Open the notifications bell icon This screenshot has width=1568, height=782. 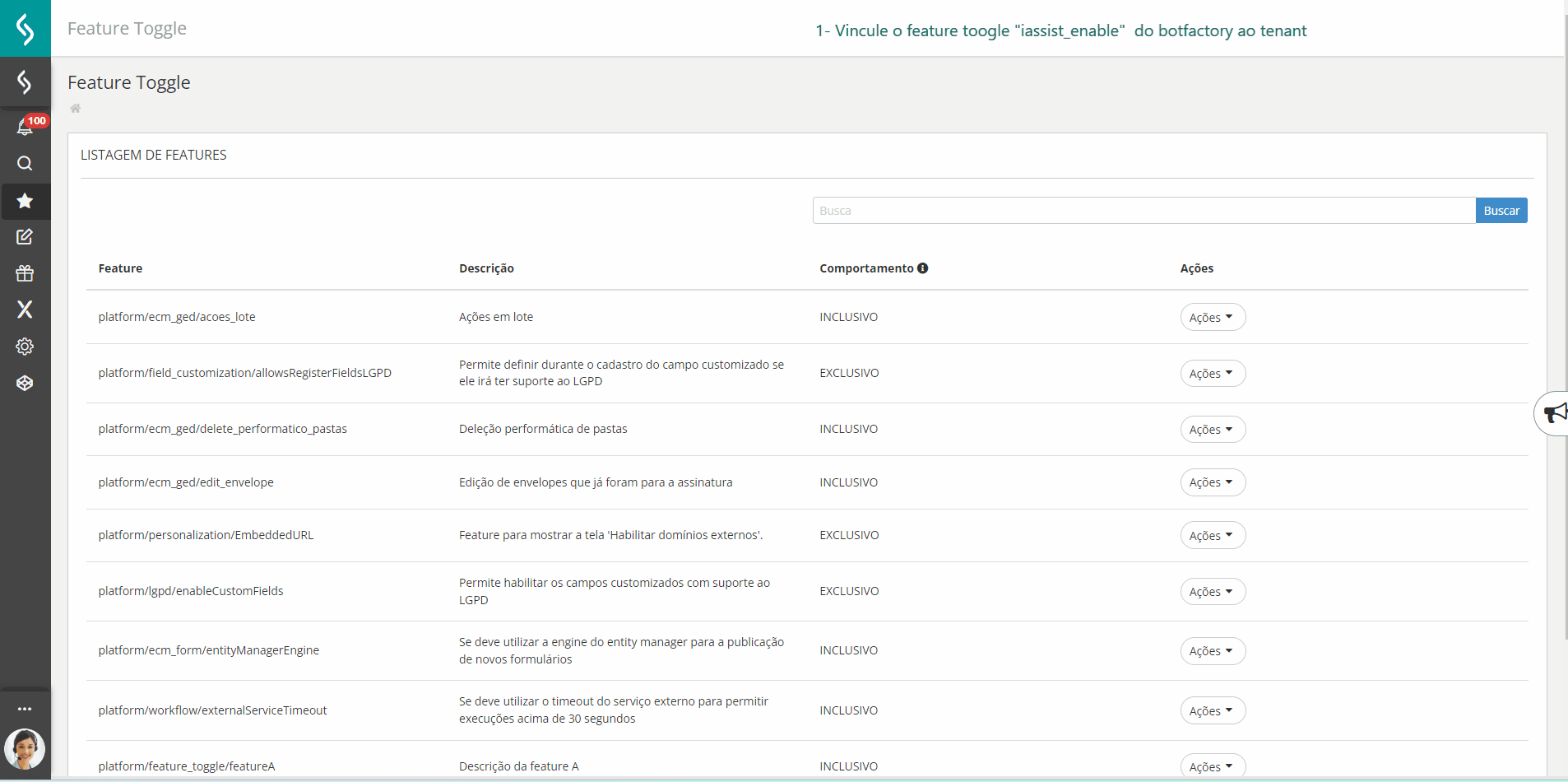[x=25, y=127]
